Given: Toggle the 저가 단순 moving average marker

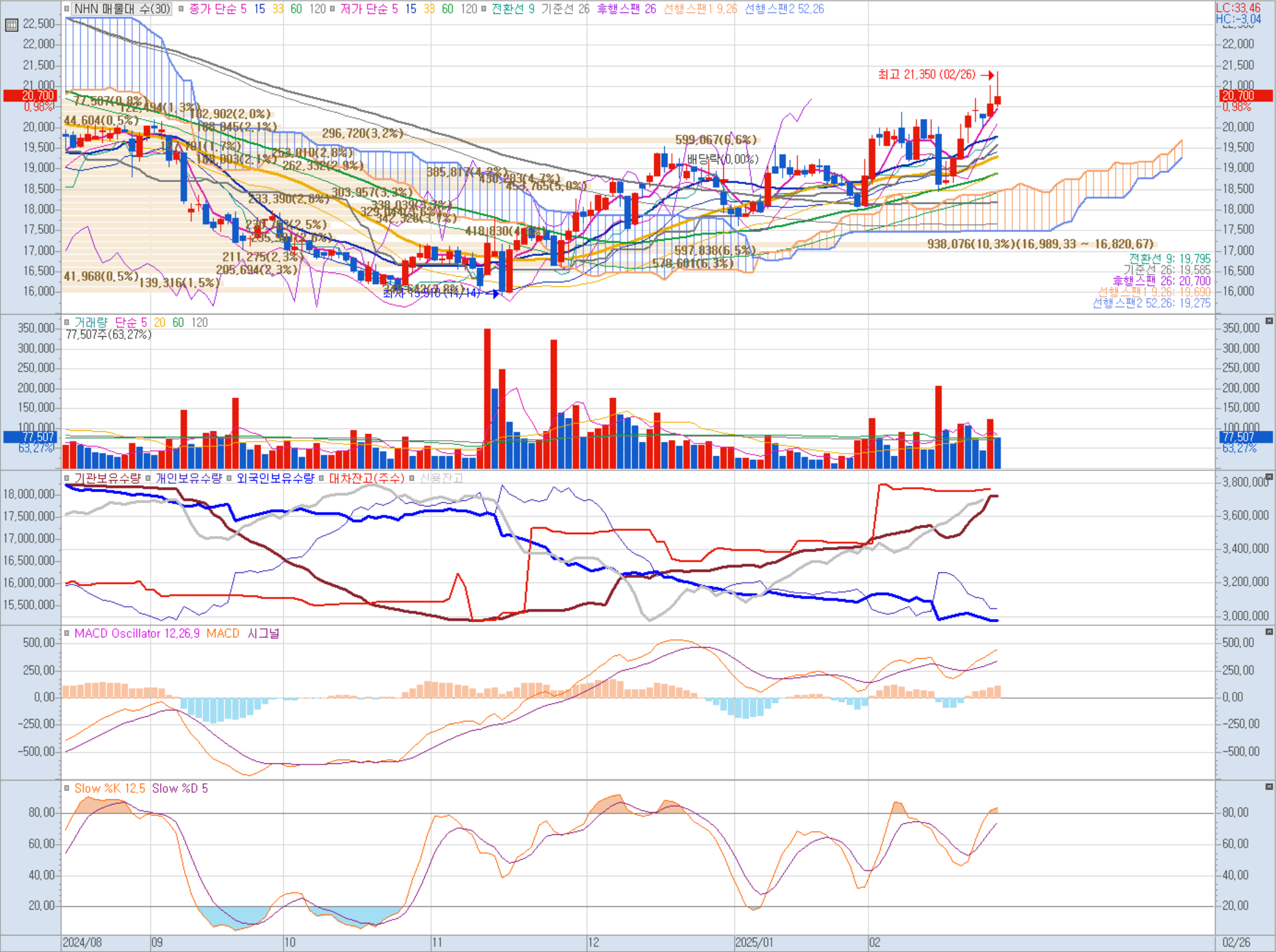Looking at the screenshot, I should pyautogui.click(x=333, y=9).
